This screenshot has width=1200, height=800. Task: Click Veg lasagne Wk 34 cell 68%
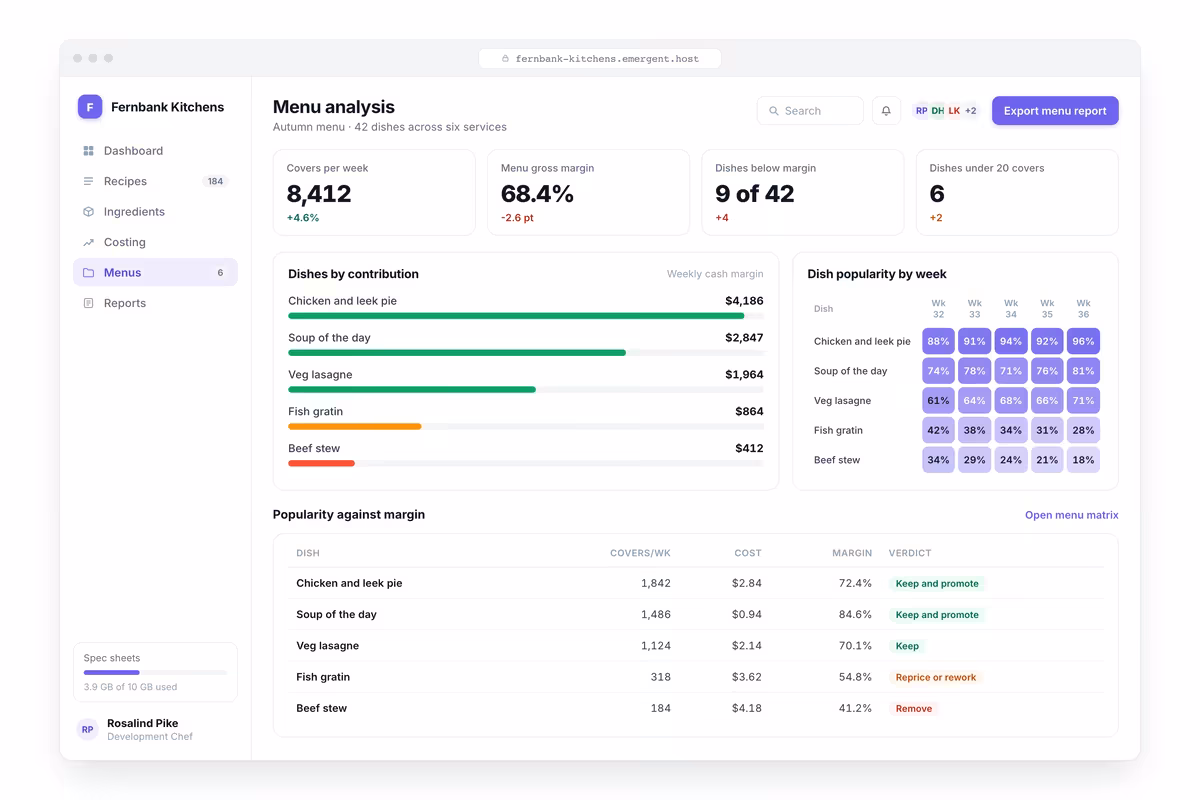(x=1011, y=401)
